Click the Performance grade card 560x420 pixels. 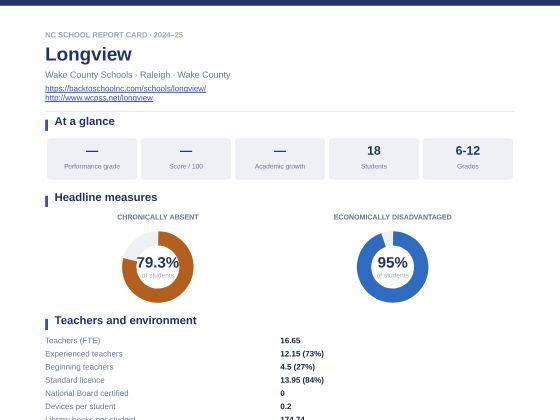click(92, 159)
